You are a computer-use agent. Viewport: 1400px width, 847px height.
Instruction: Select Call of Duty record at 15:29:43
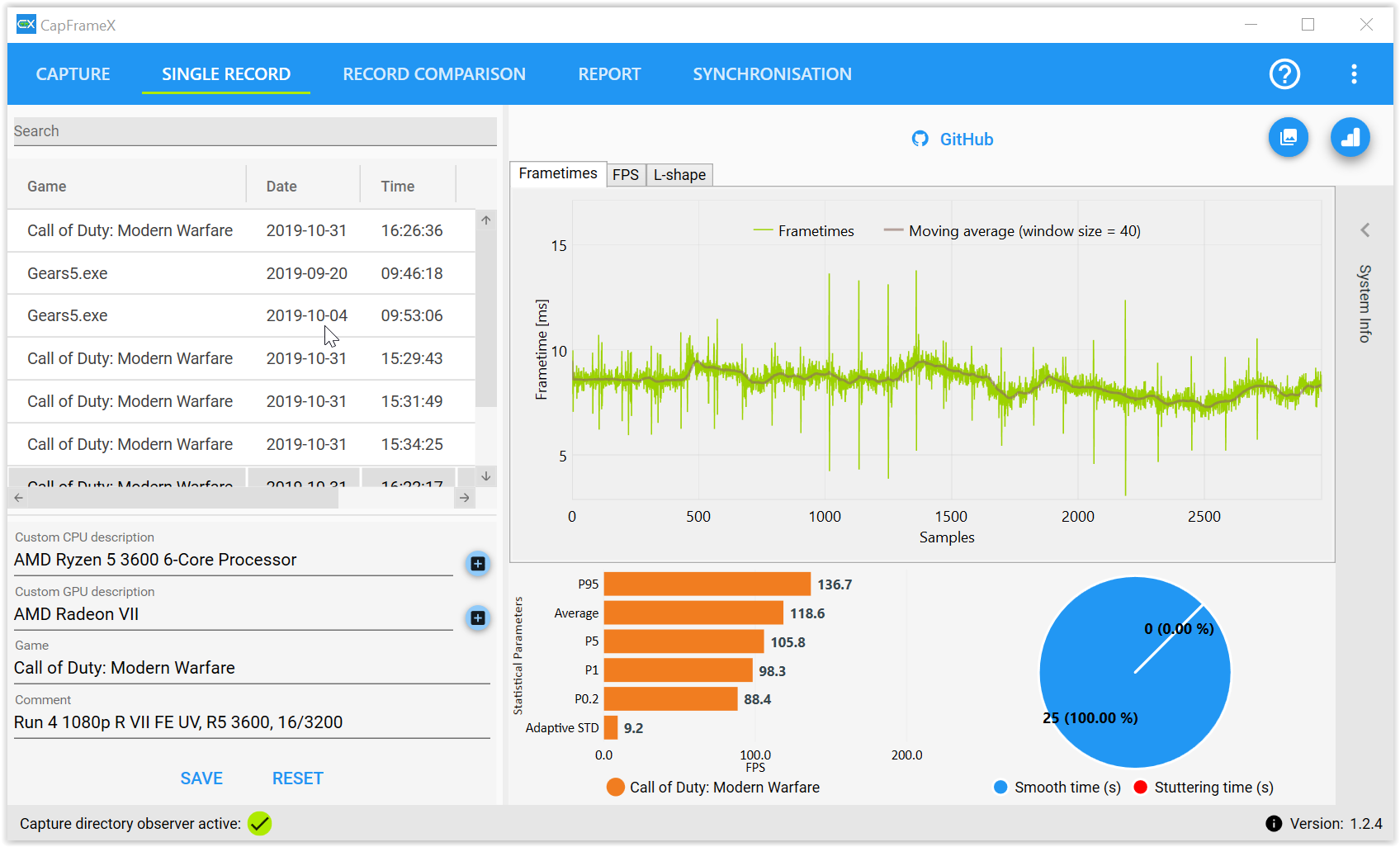point(242,358)
